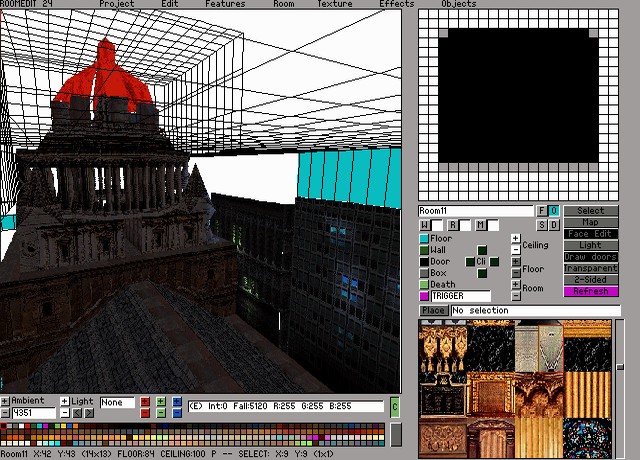Viewport: 640px width, 460px height.
Task: Increase Ambient value with plus button
Action: [5, 402]
